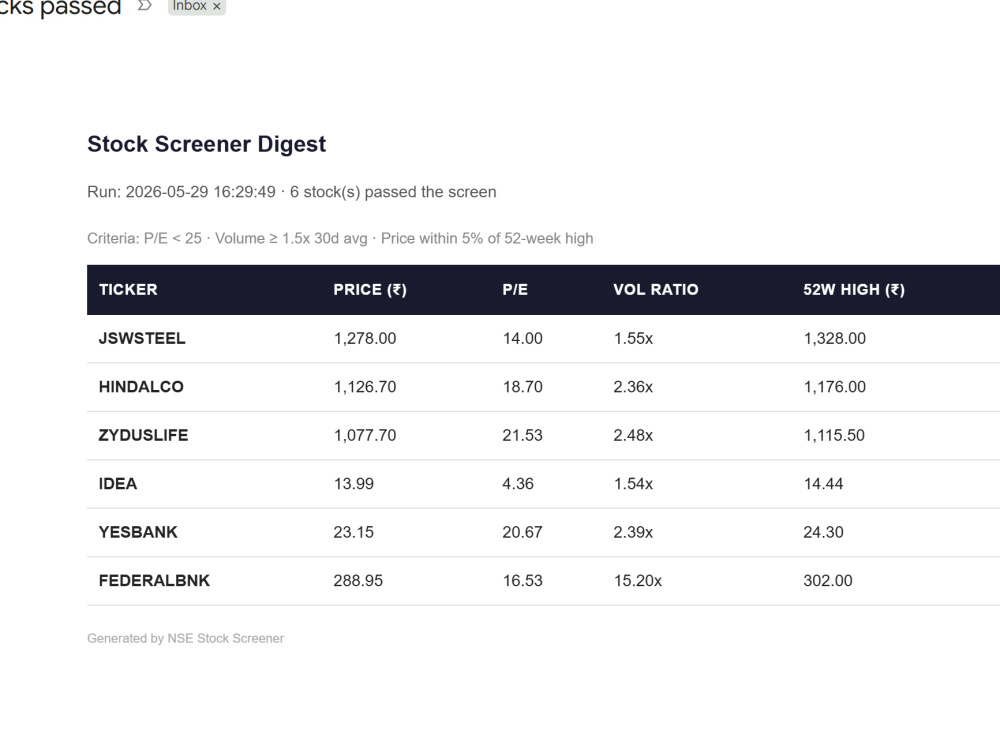This screenshot has width=1000, height=750.
Task: Click YESBANK P/E value 20.67
Action: [522, 533]
